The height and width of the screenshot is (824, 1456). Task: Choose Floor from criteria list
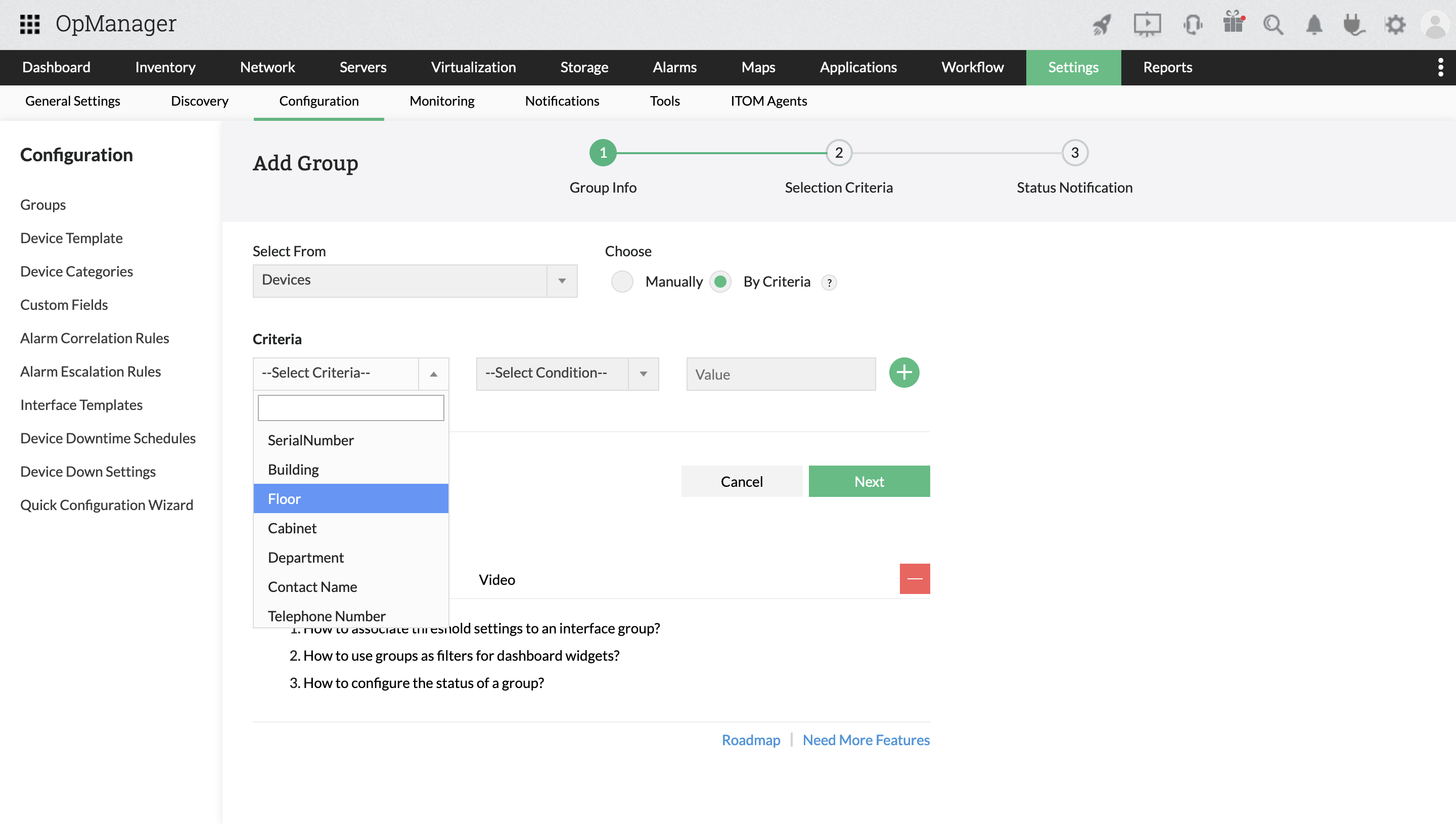350,498
